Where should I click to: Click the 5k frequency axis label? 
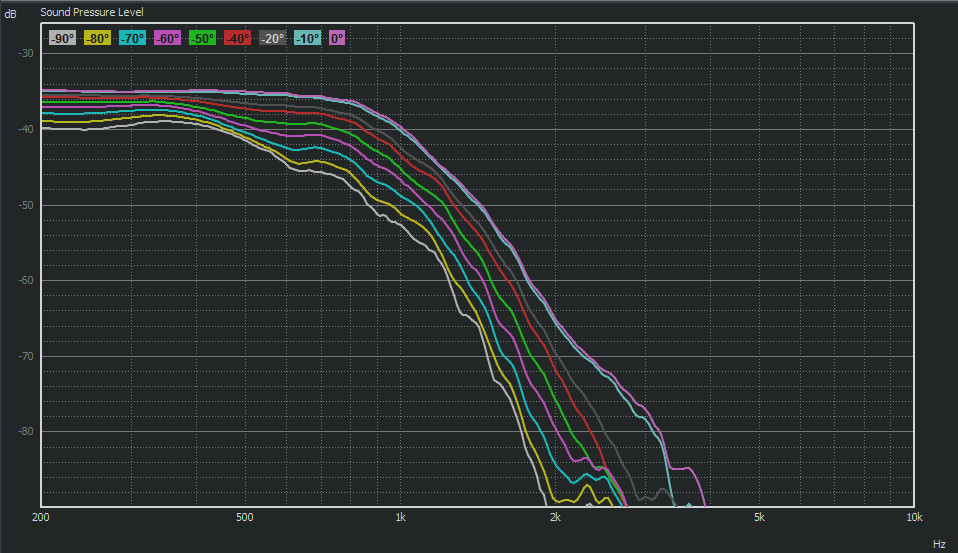(x=759, y=518)
